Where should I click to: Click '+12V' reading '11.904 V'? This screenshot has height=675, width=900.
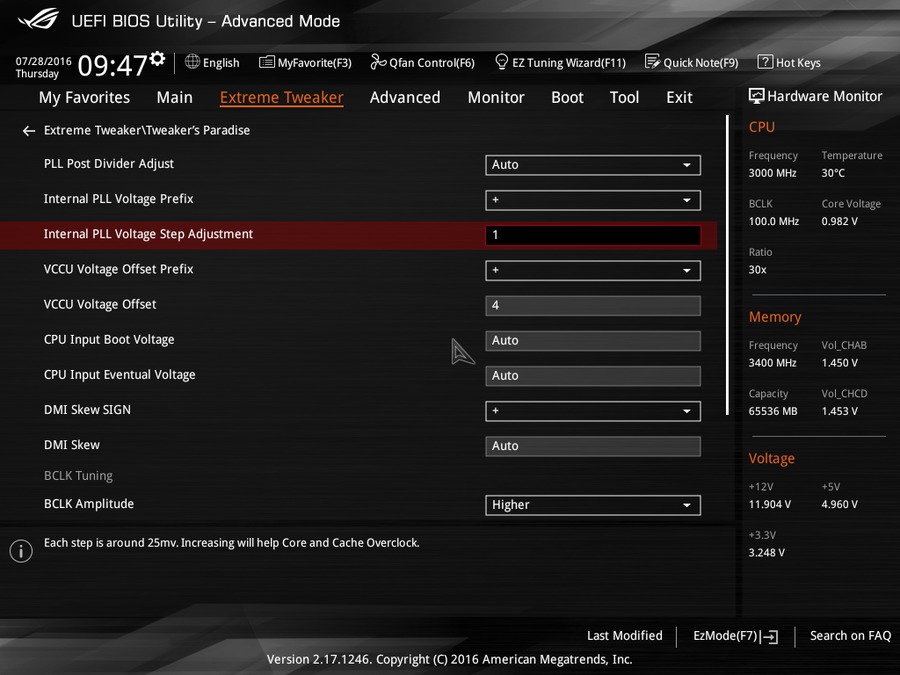click(769, 505)
